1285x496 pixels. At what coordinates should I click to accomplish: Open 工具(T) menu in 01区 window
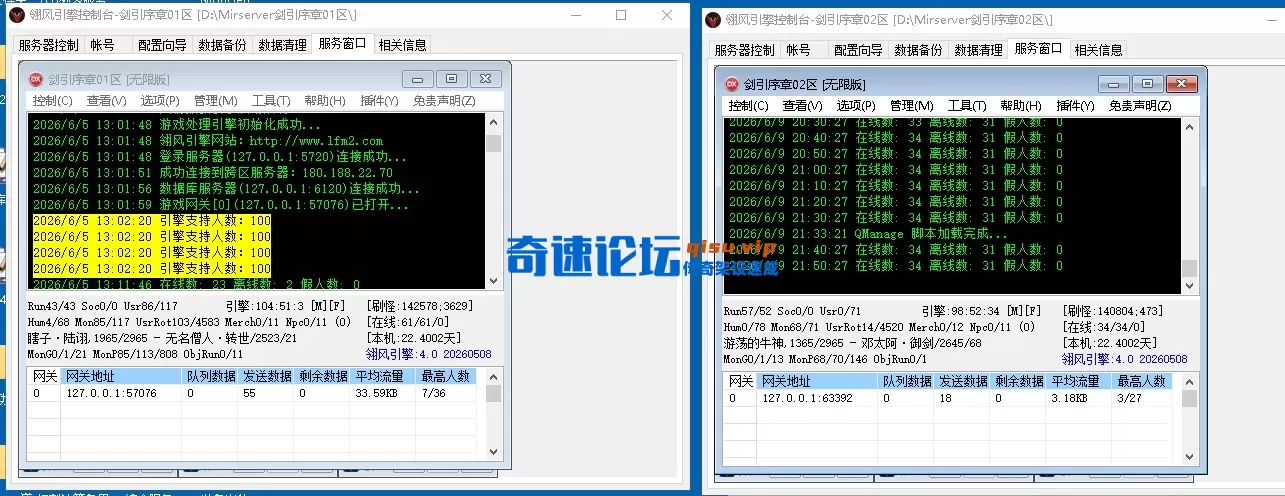click(x=270, y=101)
